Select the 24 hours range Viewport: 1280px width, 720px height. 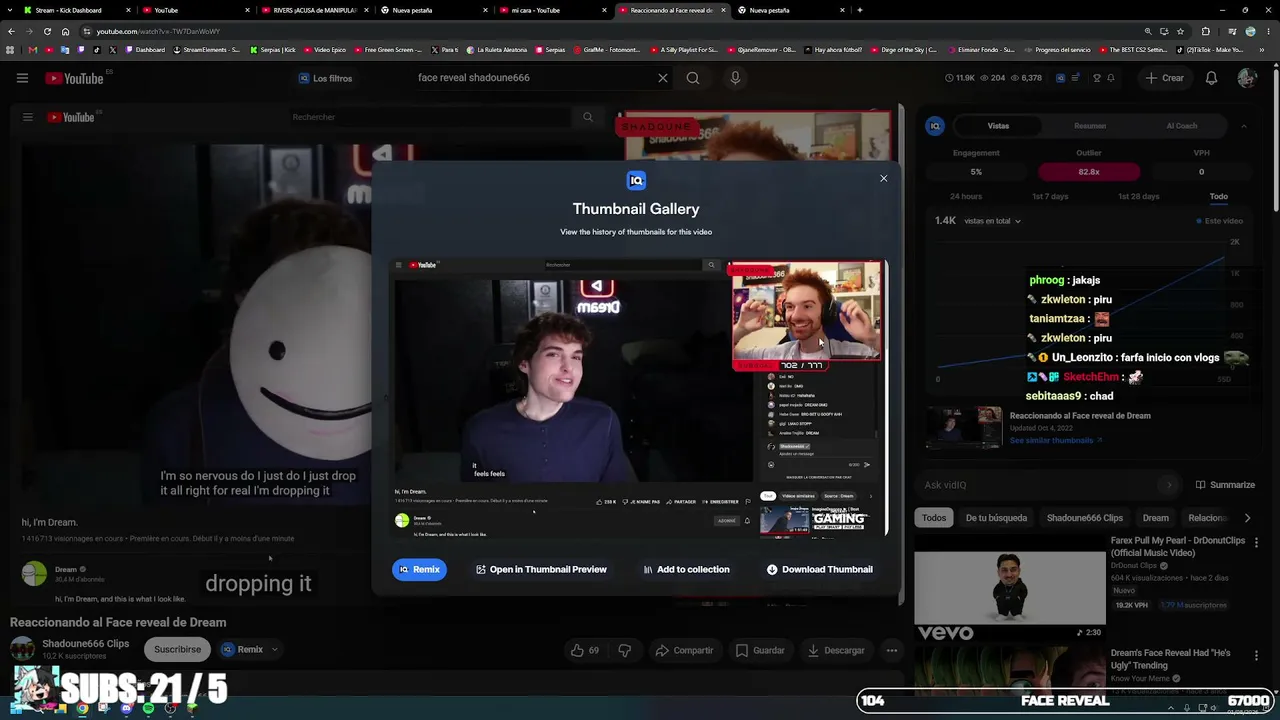[966, 197]
